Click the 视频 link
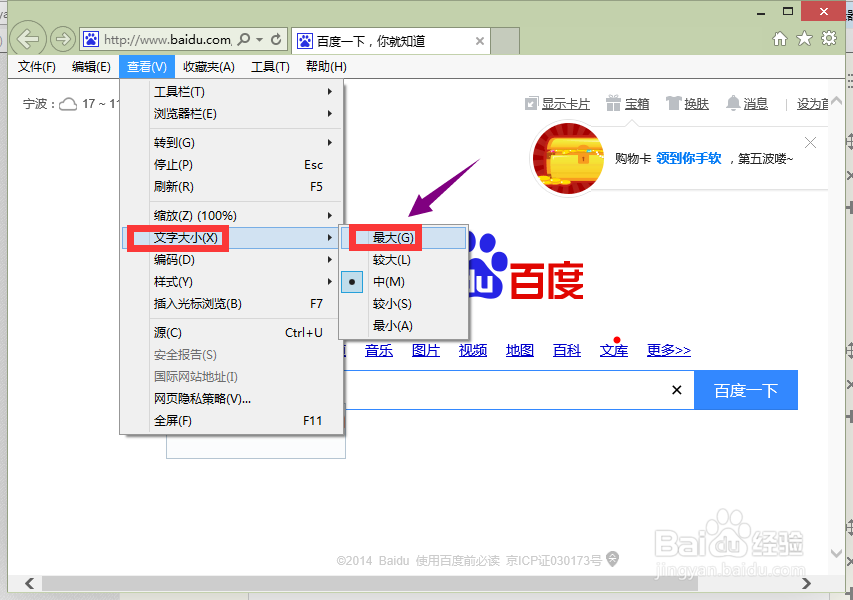The image size is (853, 600). (473, 350)
